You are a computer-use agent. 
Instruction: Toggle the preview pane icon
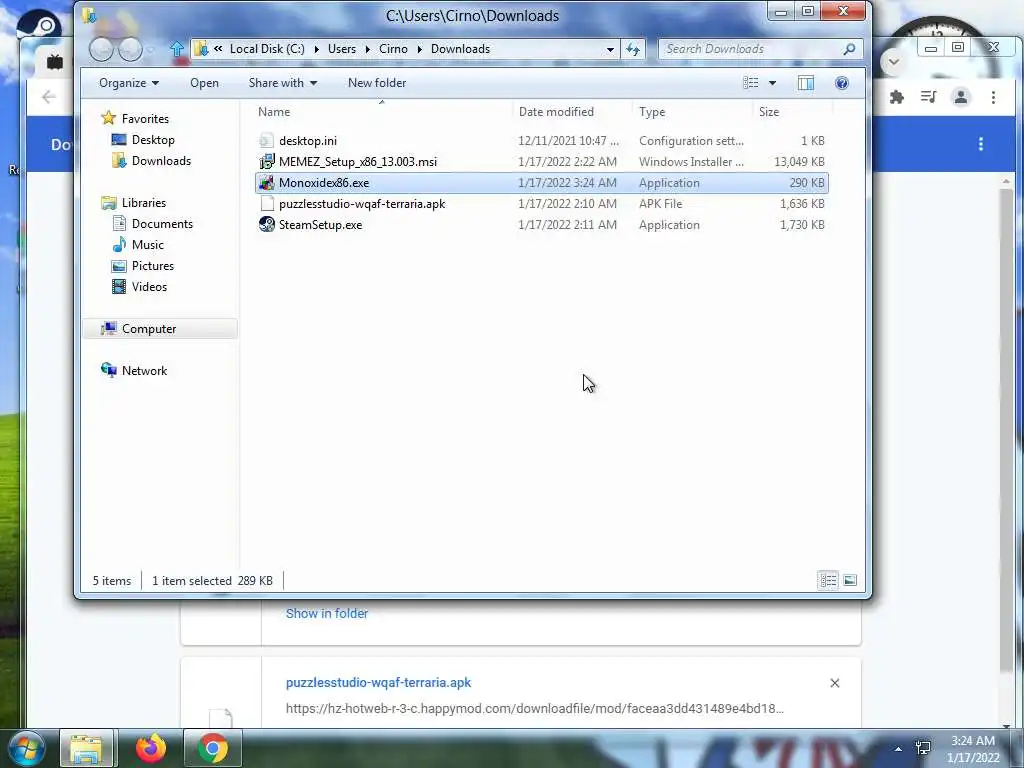[x=806, y=83]
